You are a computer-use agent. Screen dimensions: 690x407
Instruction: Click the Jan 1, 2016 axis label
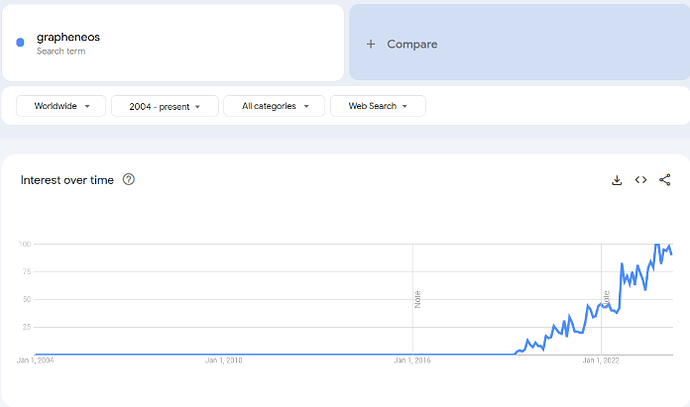412,360
